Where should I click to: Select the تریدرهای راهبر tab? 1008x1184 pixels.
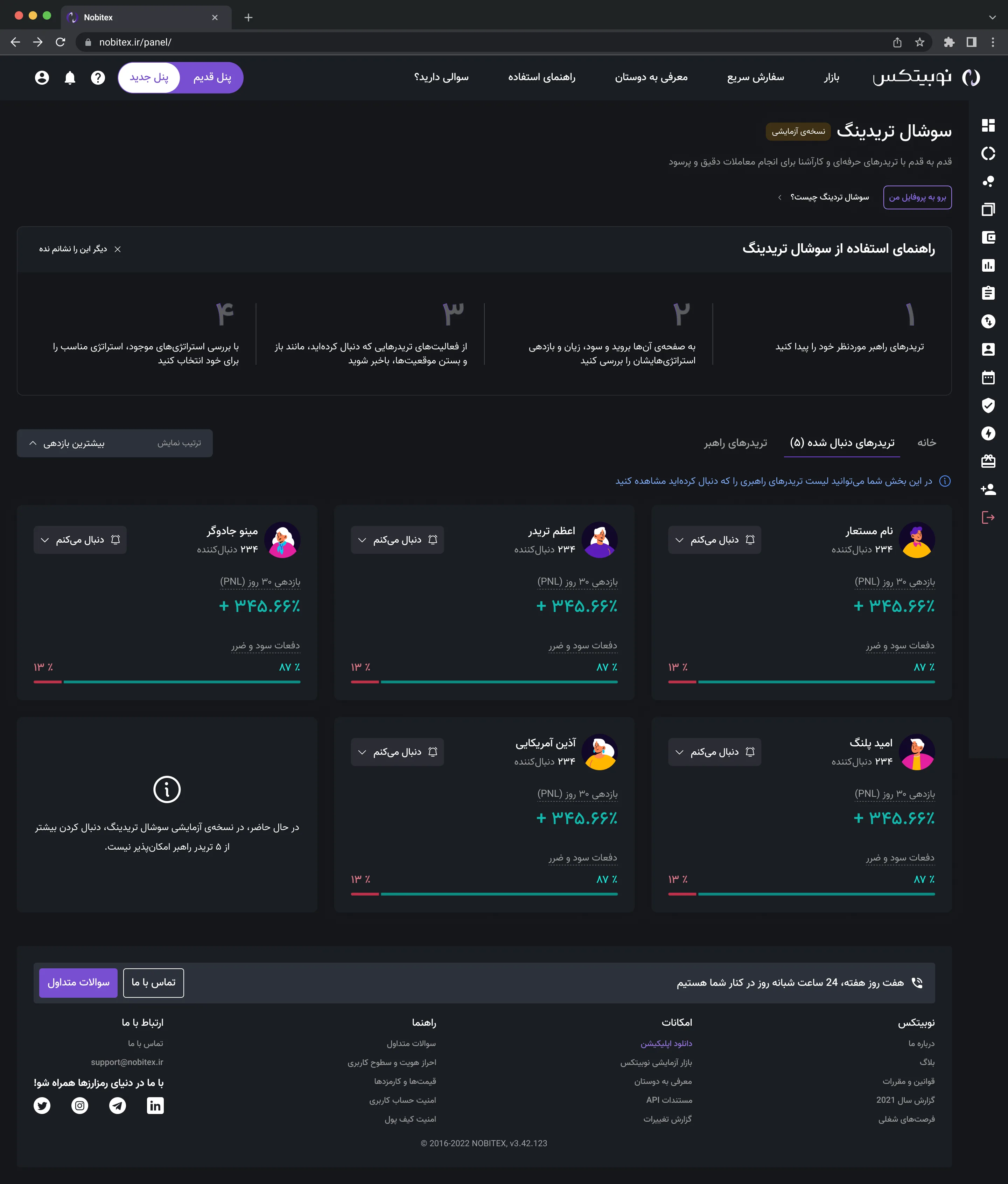click(735, 443)
